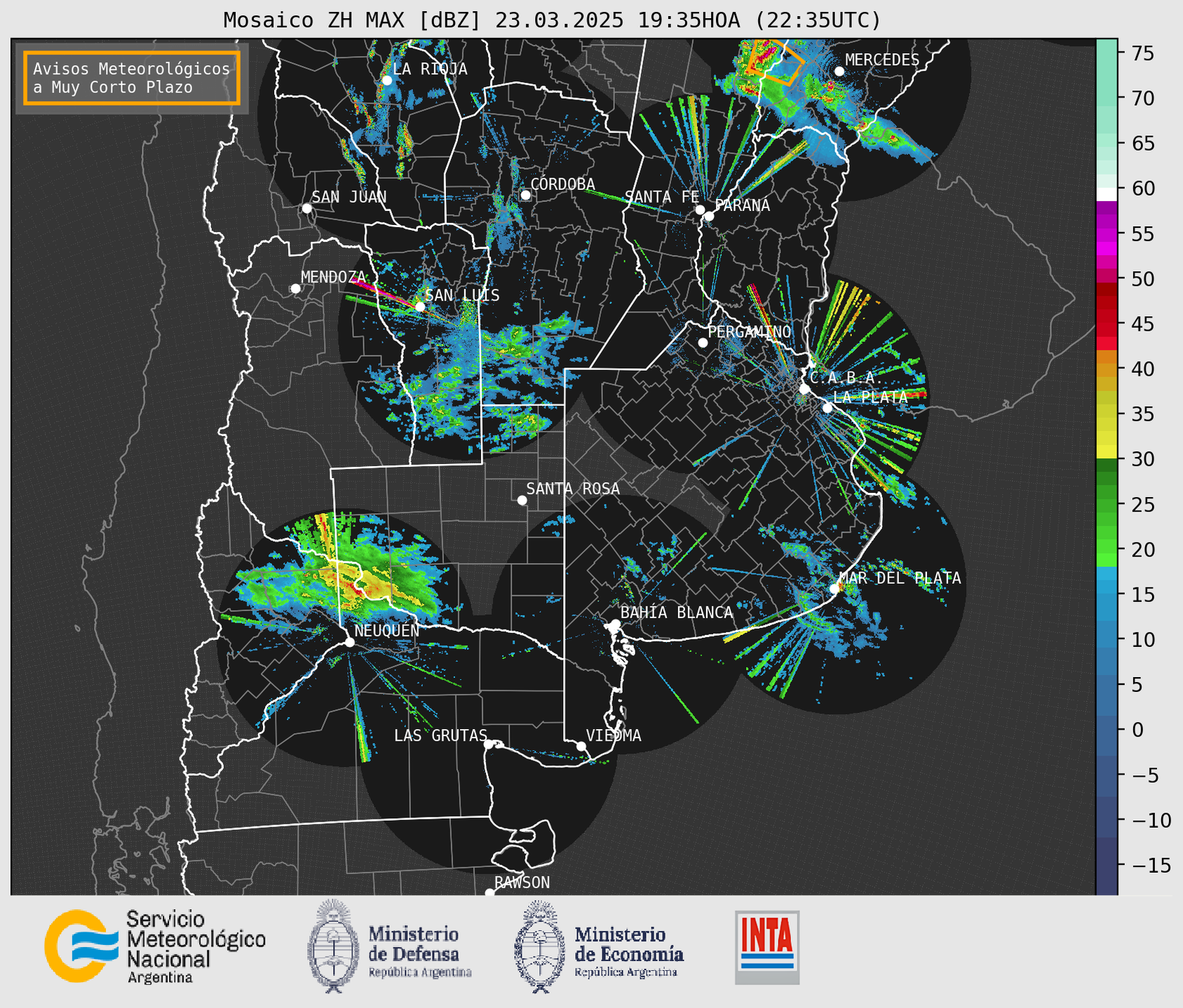
Task: Click the SANTA ROSA city dot
Action: (522, 500)
